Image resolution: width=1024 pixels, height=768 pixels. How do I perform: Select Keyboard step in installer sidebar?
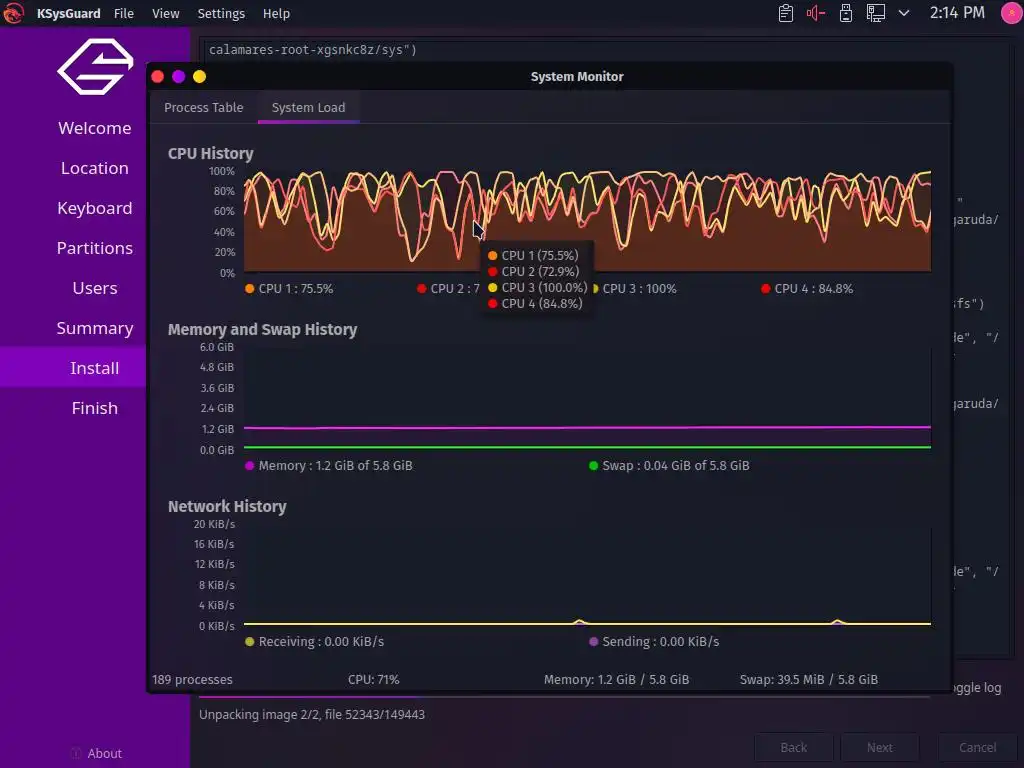point(95,208)
